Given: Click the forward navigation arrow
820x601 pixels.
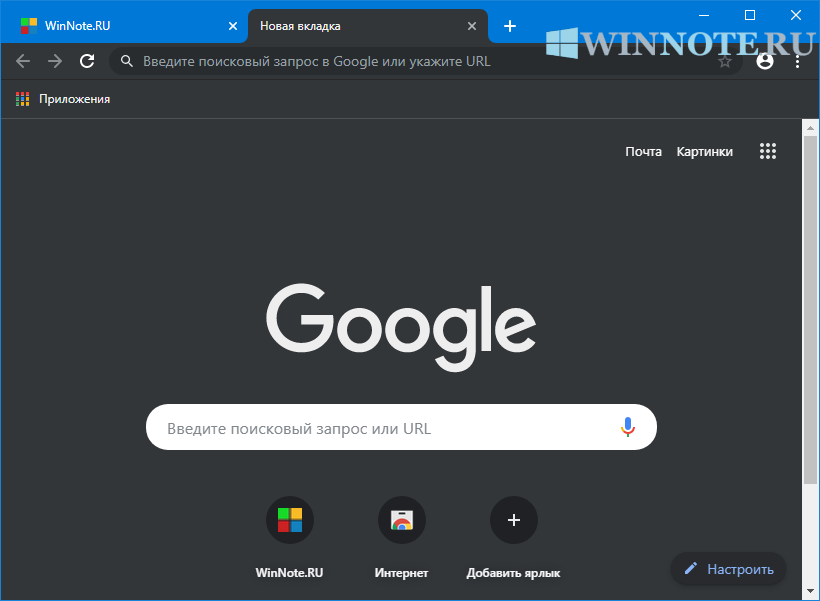Looking at the screenshot, I should tap(55, 61).
